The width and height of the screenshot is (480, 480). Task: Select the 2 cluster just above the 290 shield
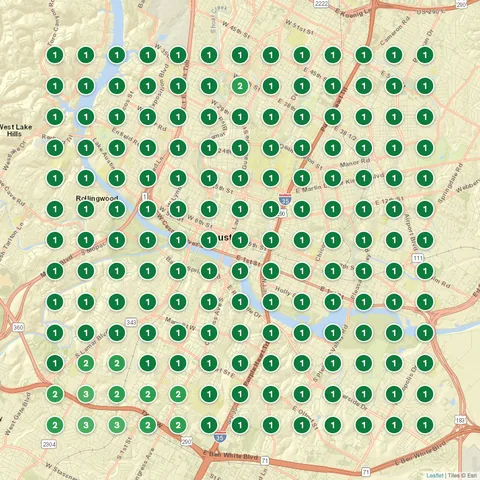click(x=178, y=425)
